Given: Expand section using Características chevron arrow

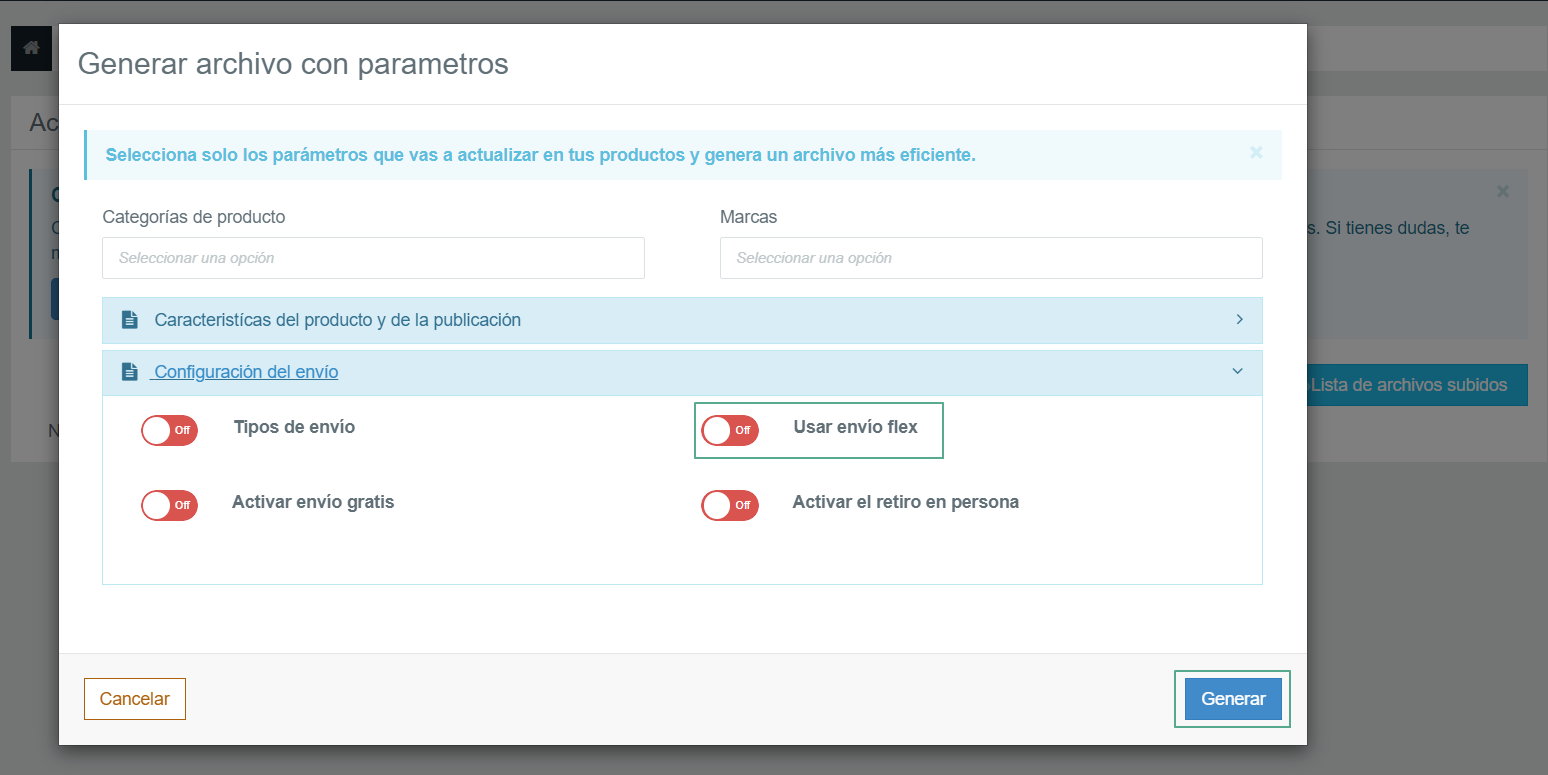Looking at the screenshot, I should (x=1239, y=320).
